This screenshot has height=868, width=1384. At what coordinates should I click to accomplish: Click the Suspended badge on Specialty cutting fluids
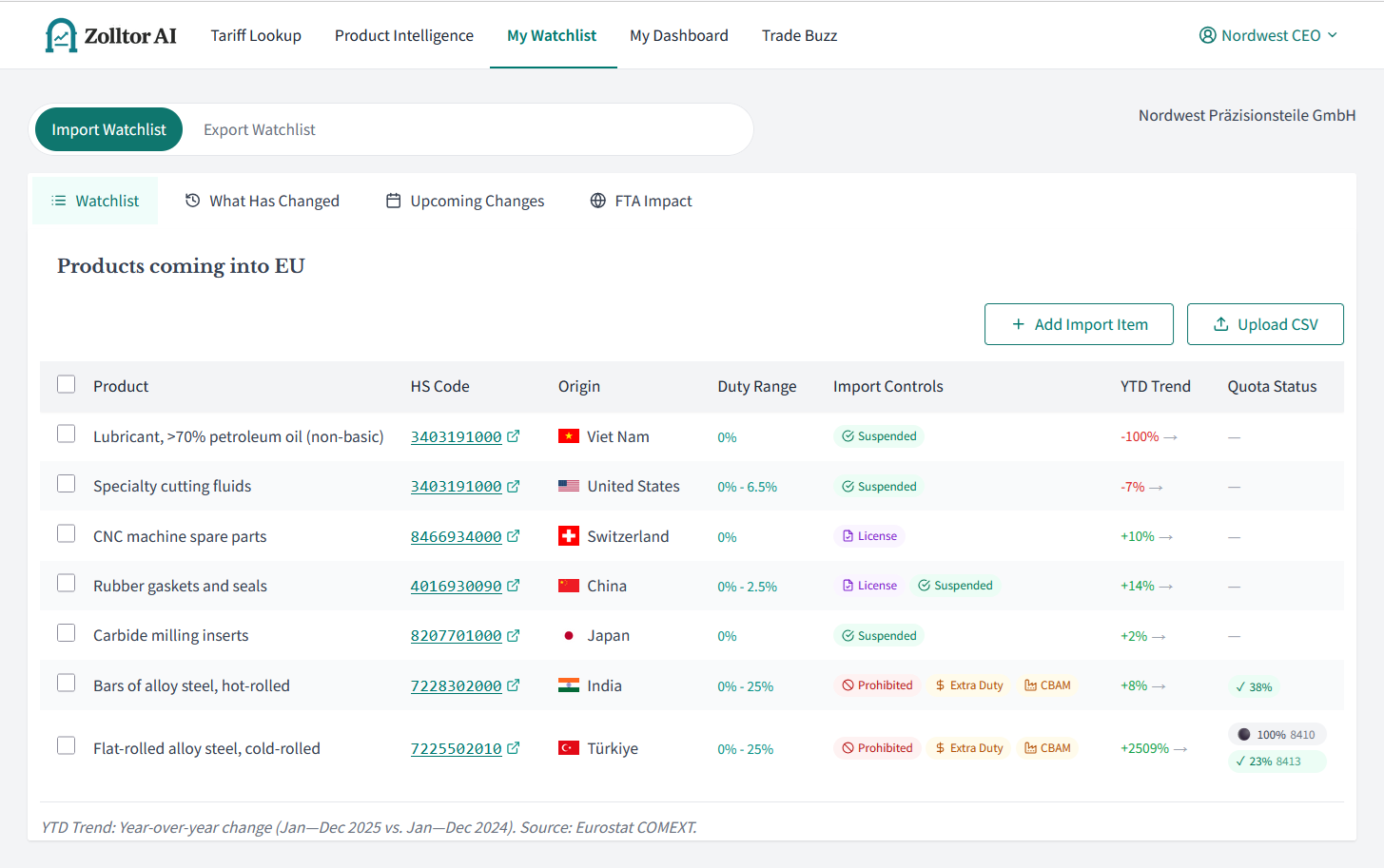[x=879, y=486]
